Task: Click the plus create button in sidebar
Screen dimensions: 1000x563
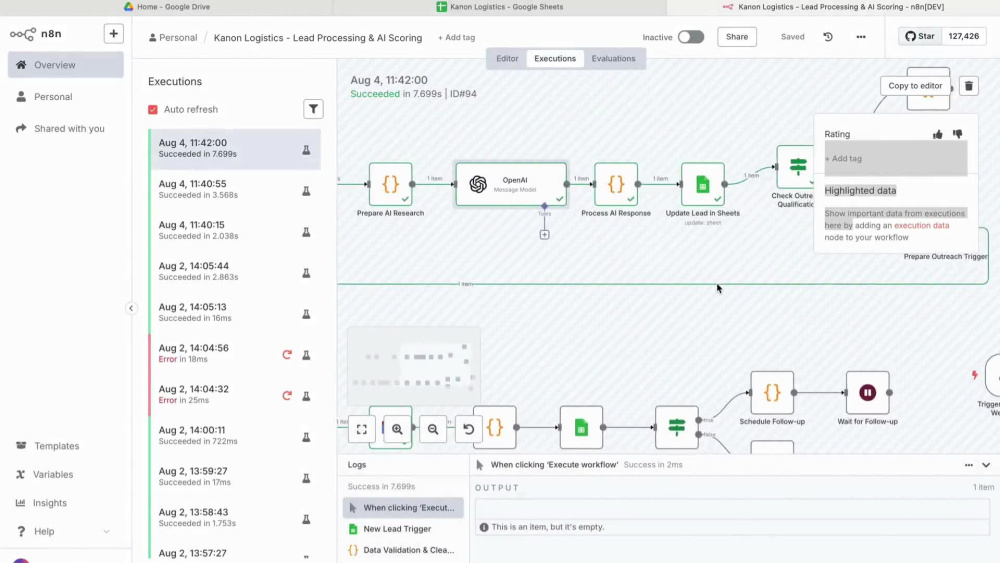Action: click(114, 34)
